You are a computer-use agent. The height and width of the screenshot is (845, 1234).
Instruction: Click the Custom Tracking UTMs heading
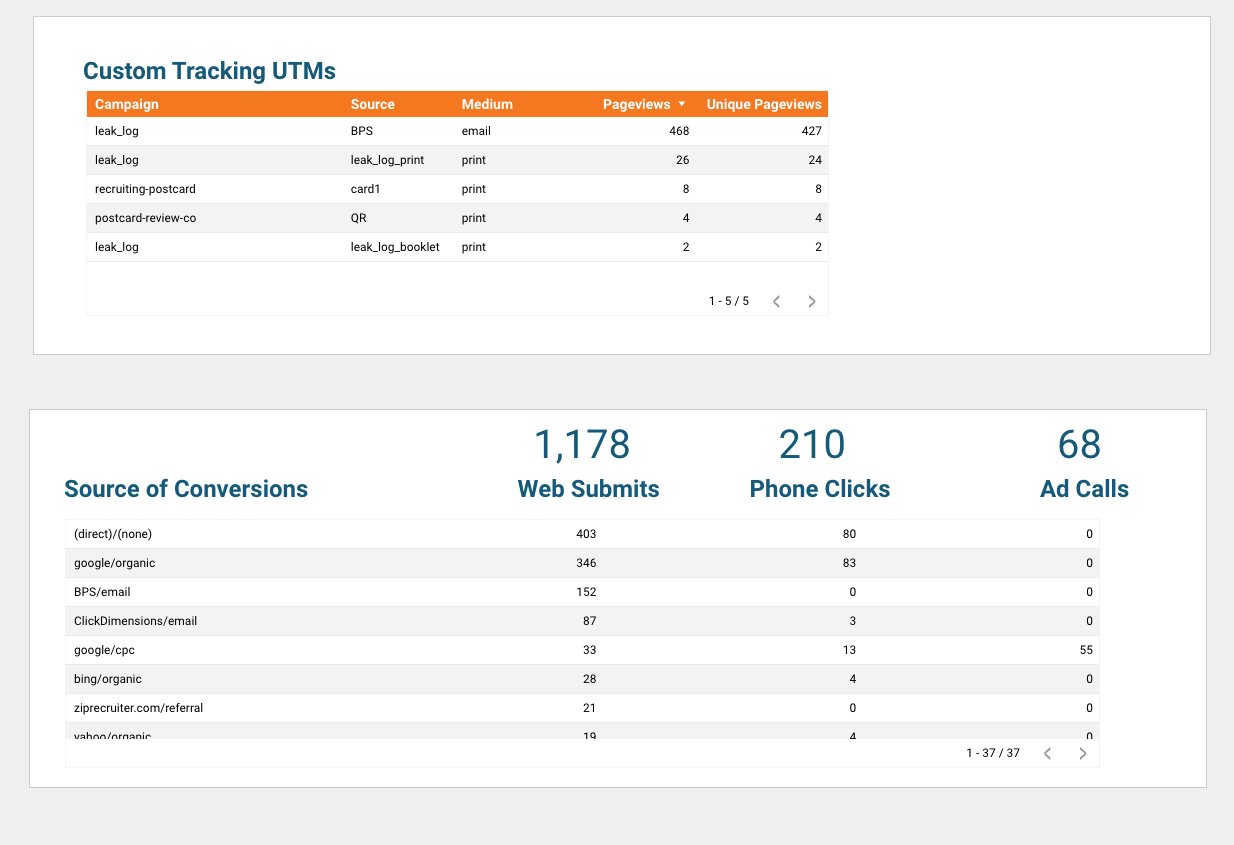point(209,71)
